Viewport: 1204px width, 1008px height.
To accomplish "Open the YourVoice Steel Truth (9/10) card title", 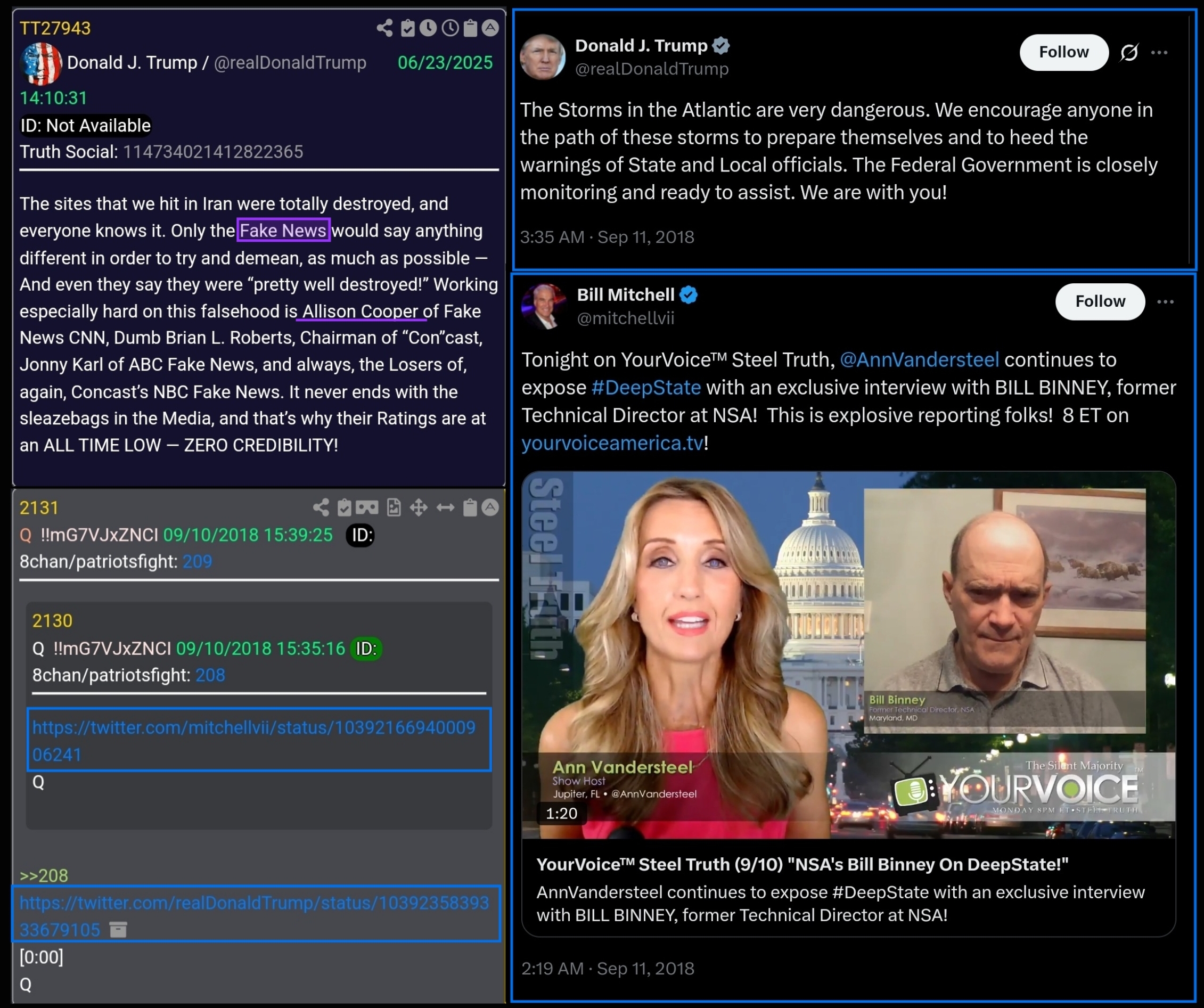I will click(802, 865).
